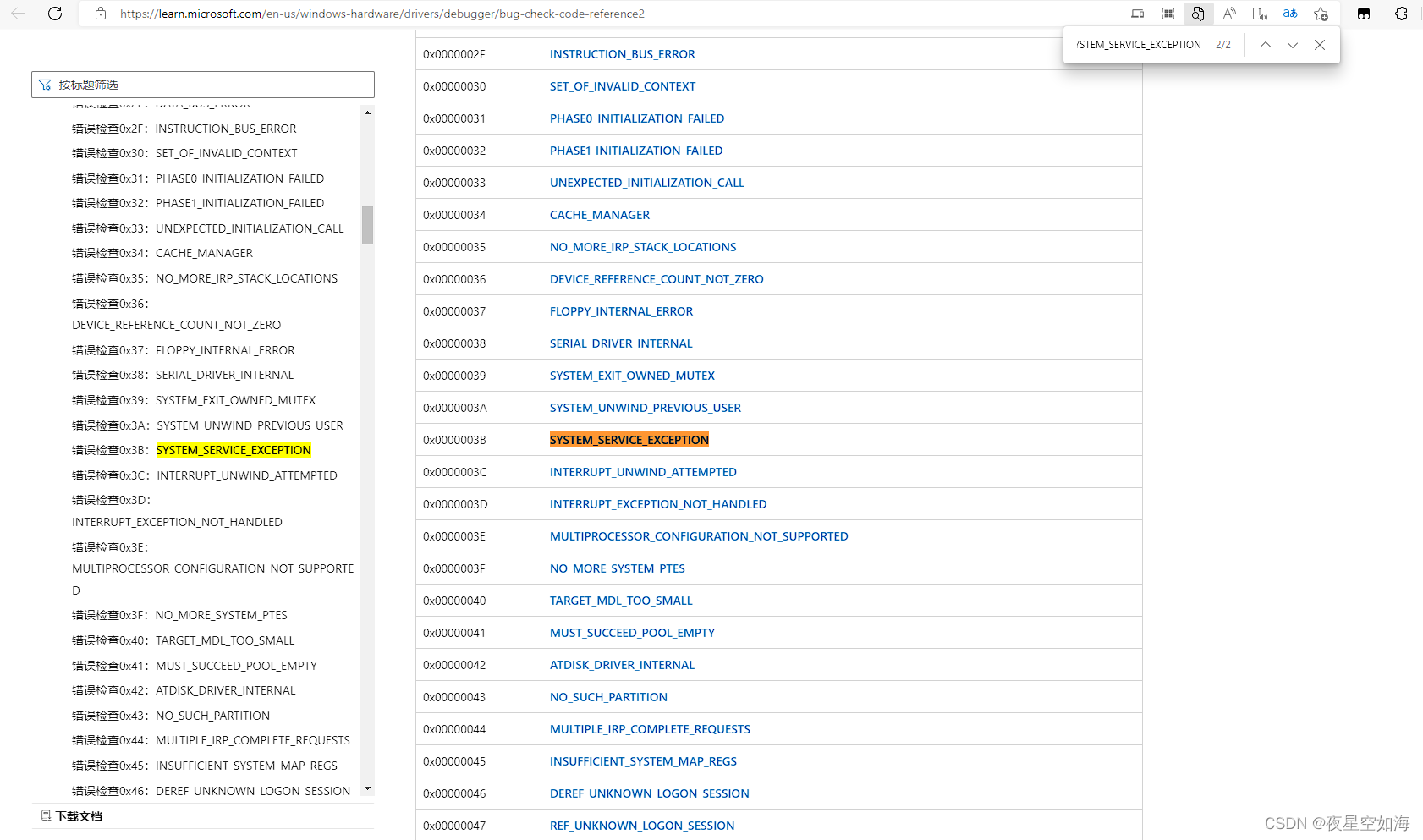
Task: Click the download document PDF icon
Action: (x=46, y=816)
